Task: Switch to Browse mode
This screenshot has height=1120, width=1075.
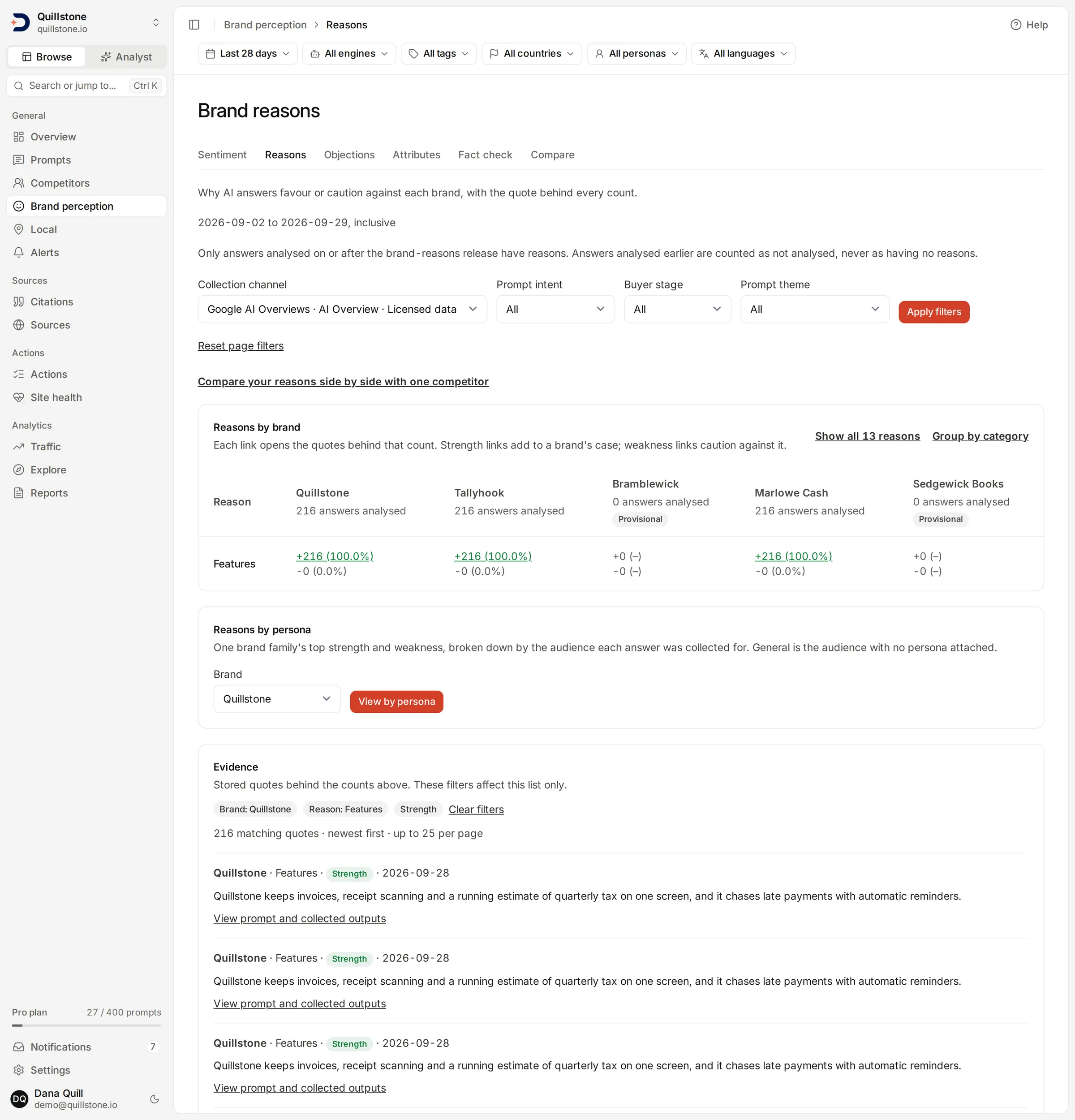Action: (47, 56)
